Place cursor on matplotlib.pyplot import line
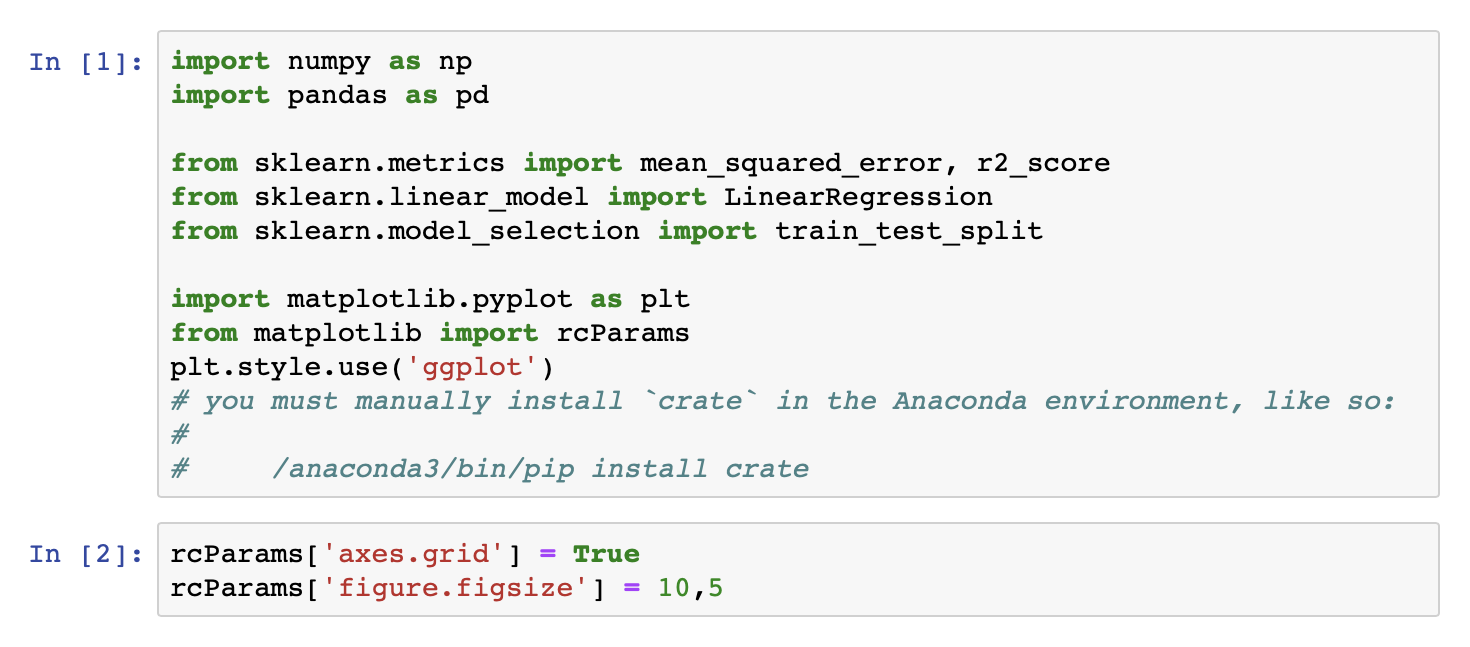1470x647 pixels. tap(430, 300)
